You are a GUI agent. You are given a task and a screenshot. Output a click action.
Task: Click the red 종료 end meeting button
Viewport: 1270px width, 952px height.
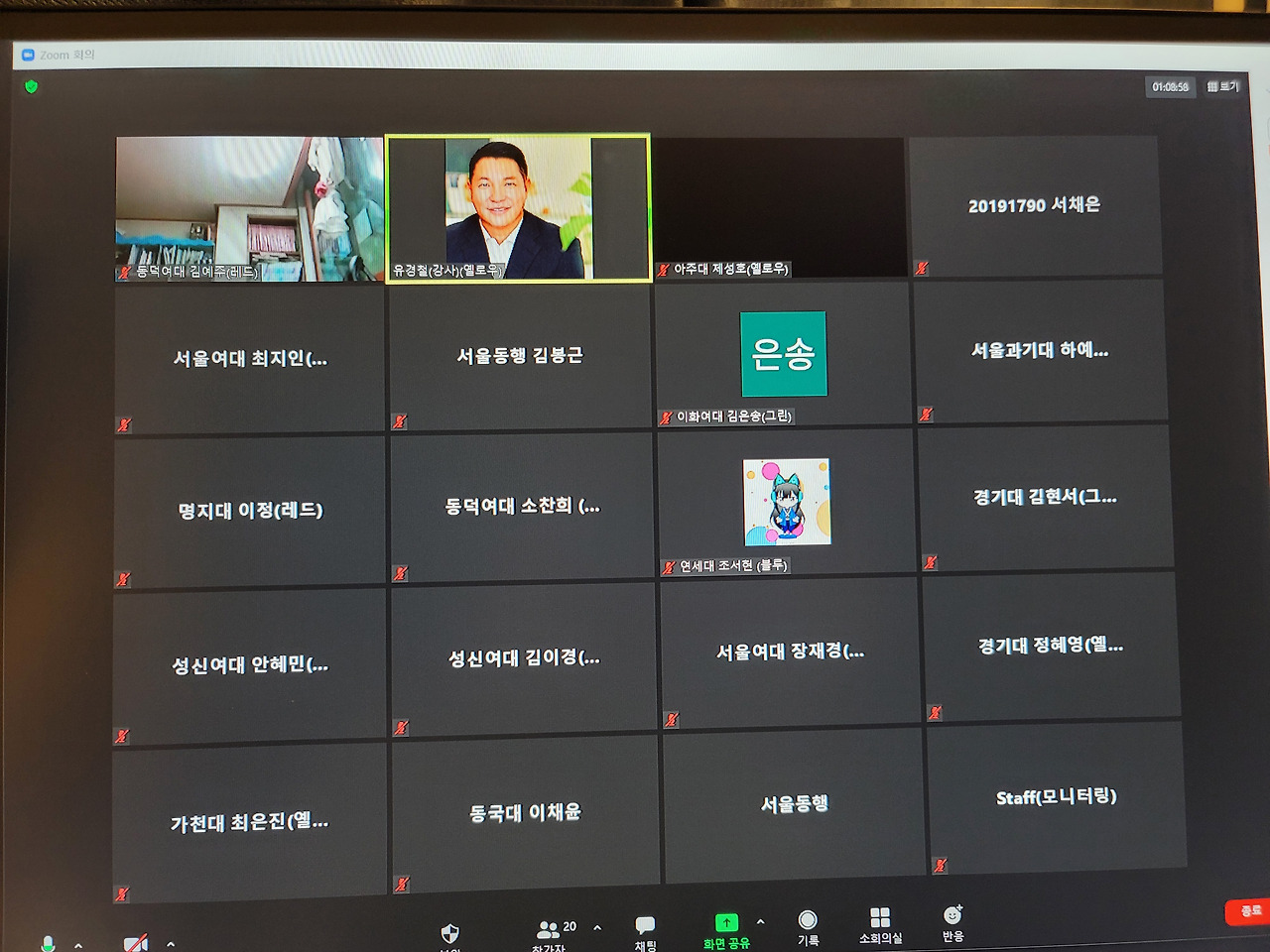(1250, 910)
